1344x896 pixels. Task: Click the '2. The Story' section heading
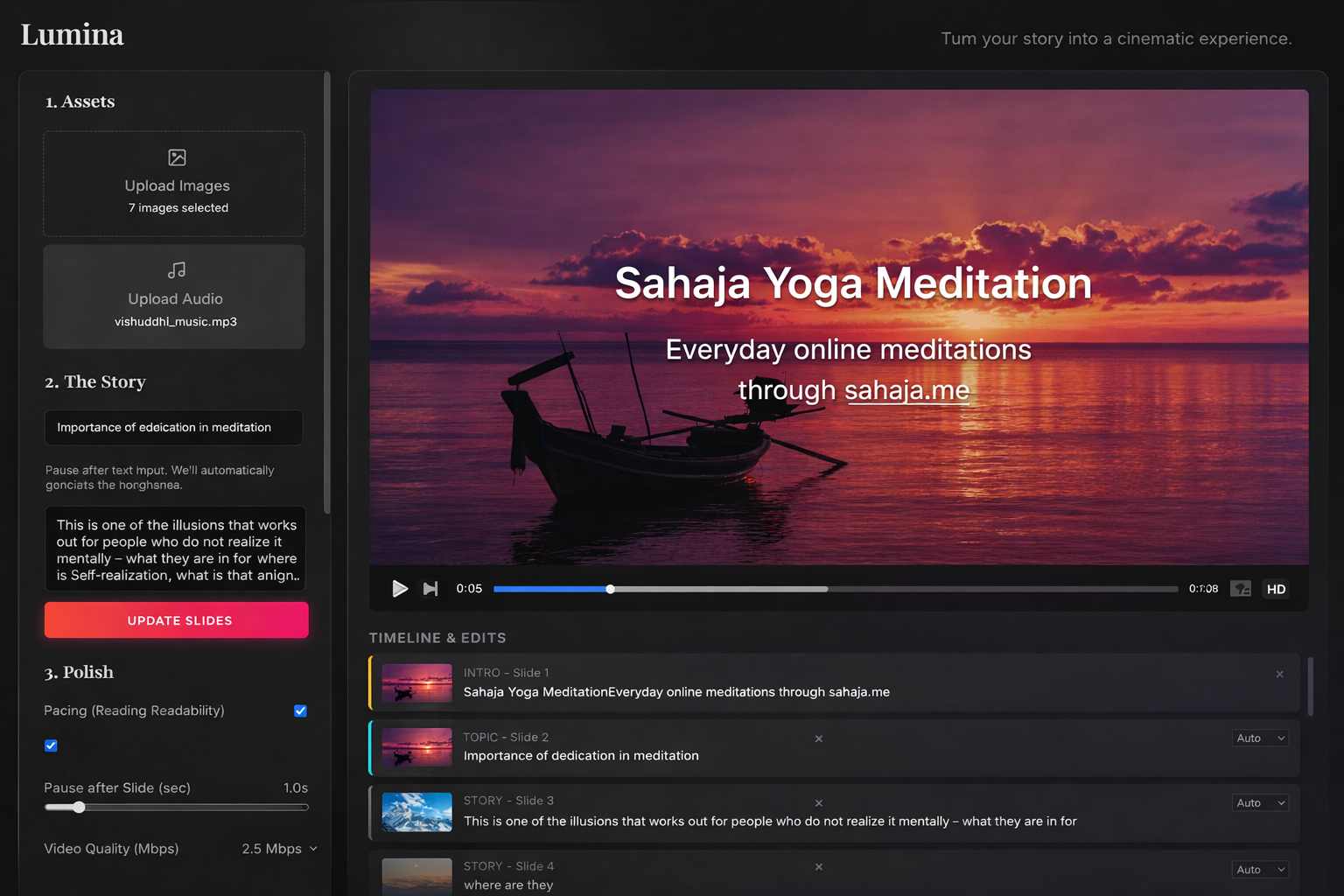95,381
